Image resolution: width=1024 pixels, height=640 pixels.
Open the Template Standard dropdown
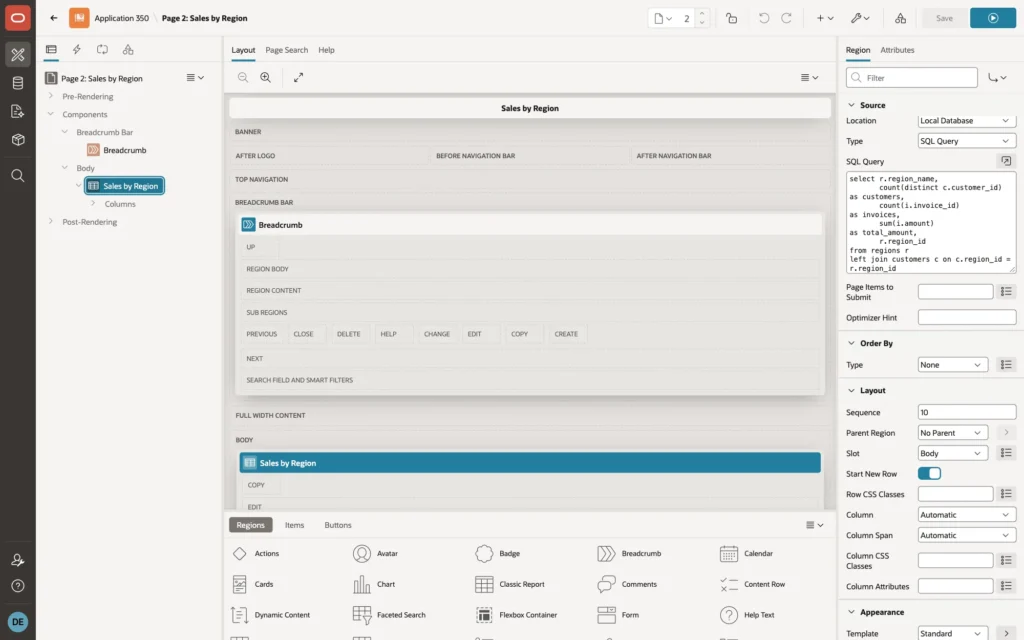pos(952,633)
